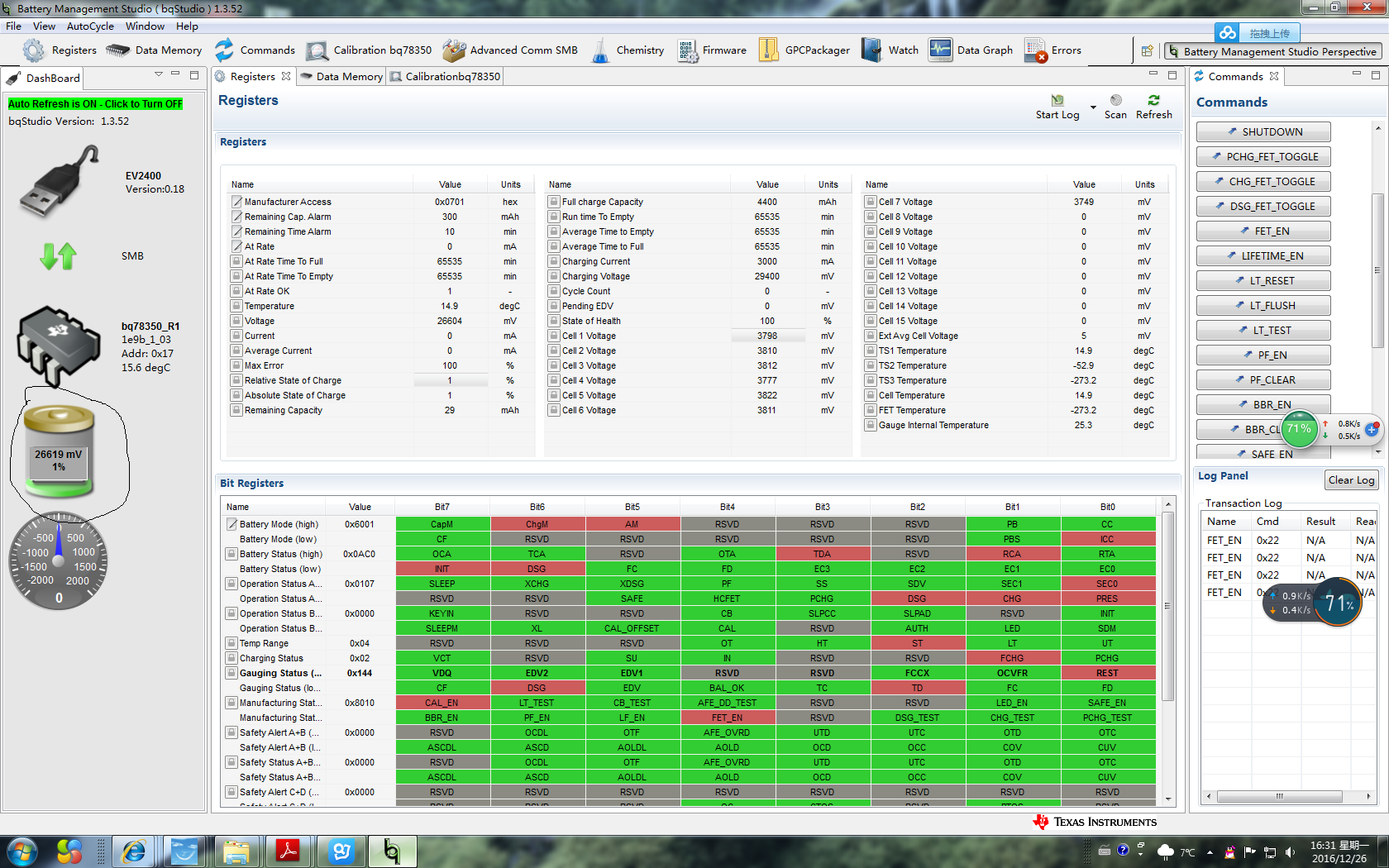Screen dimensions: 1389x868
Task: Click the current gauge dial
Action: coord(59,562)
